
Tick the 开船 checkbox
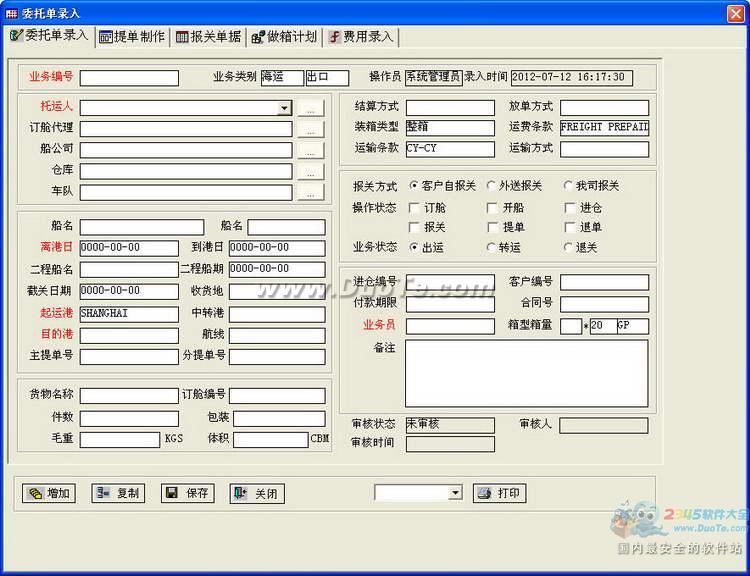(492, 208)
